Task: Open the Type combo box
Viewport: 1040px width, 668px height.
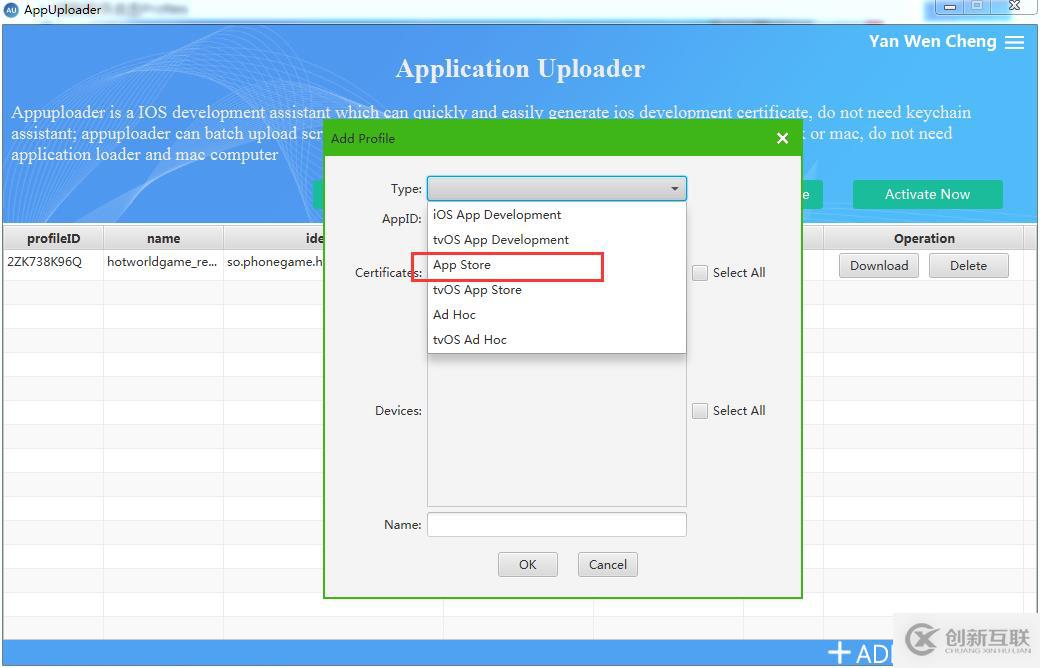Action: coord(556,188)
